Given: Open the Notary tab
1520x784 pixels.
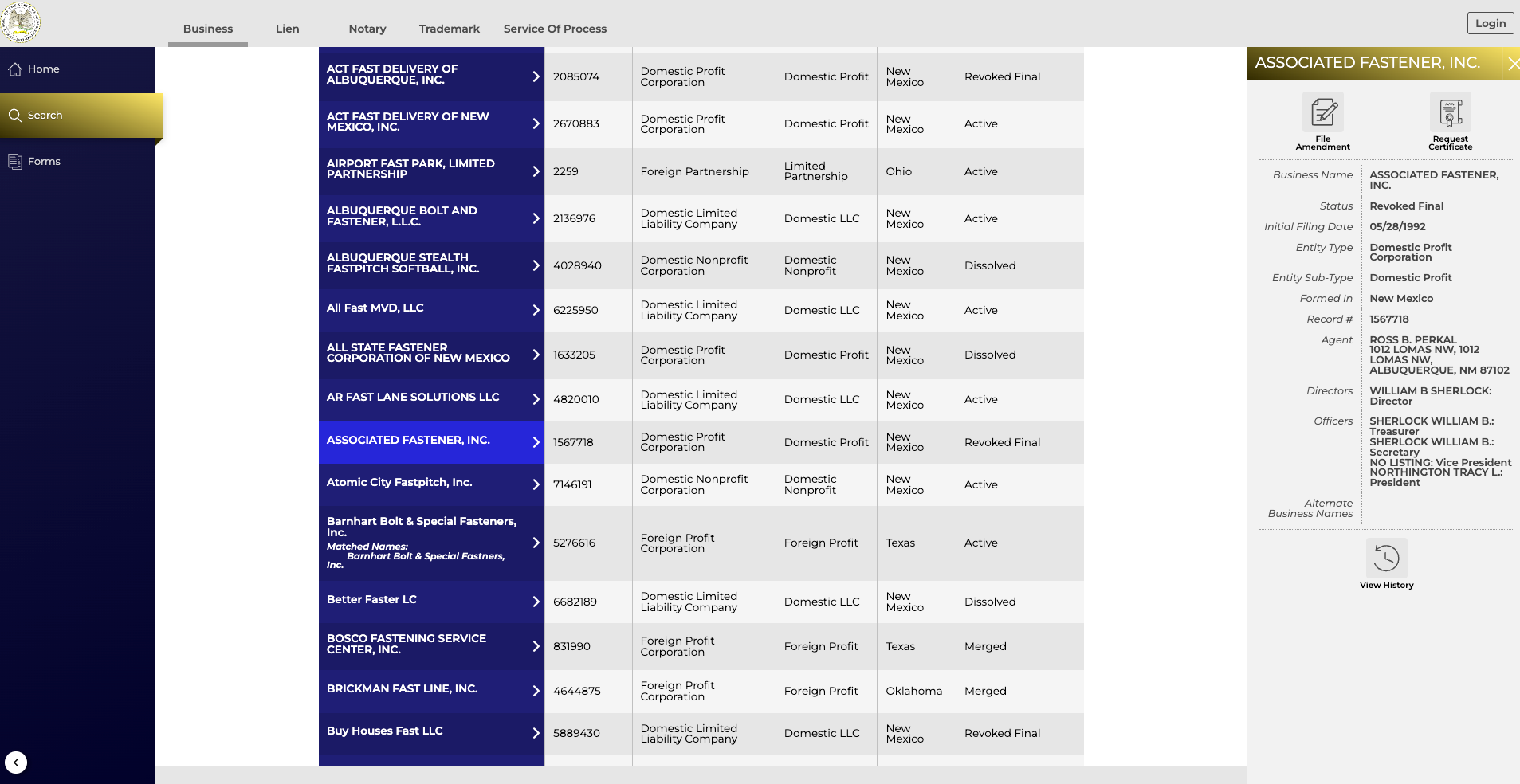Looking at the screenshot, I should [367, 29].
